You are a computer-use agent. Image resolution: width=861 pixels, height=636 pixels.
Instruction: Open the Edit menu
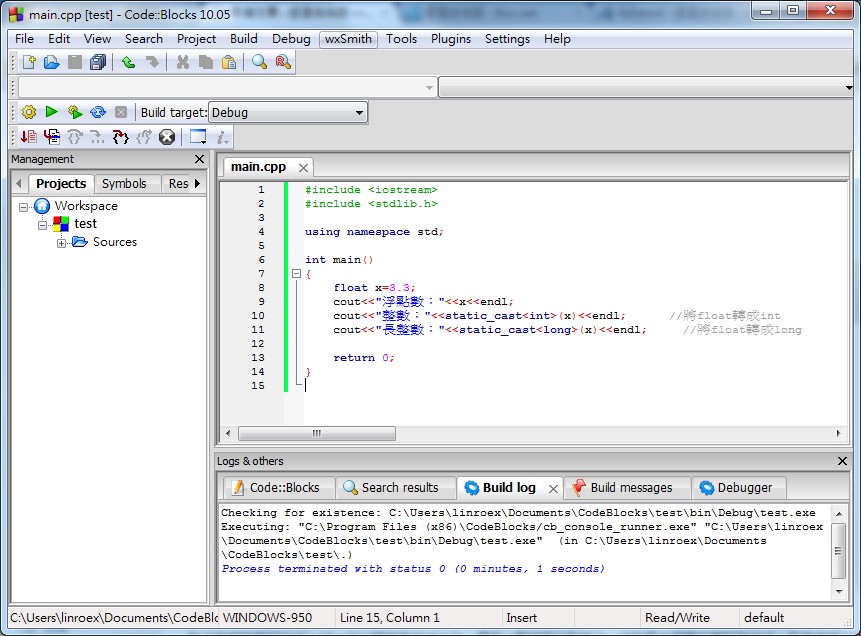coord(59,39)
